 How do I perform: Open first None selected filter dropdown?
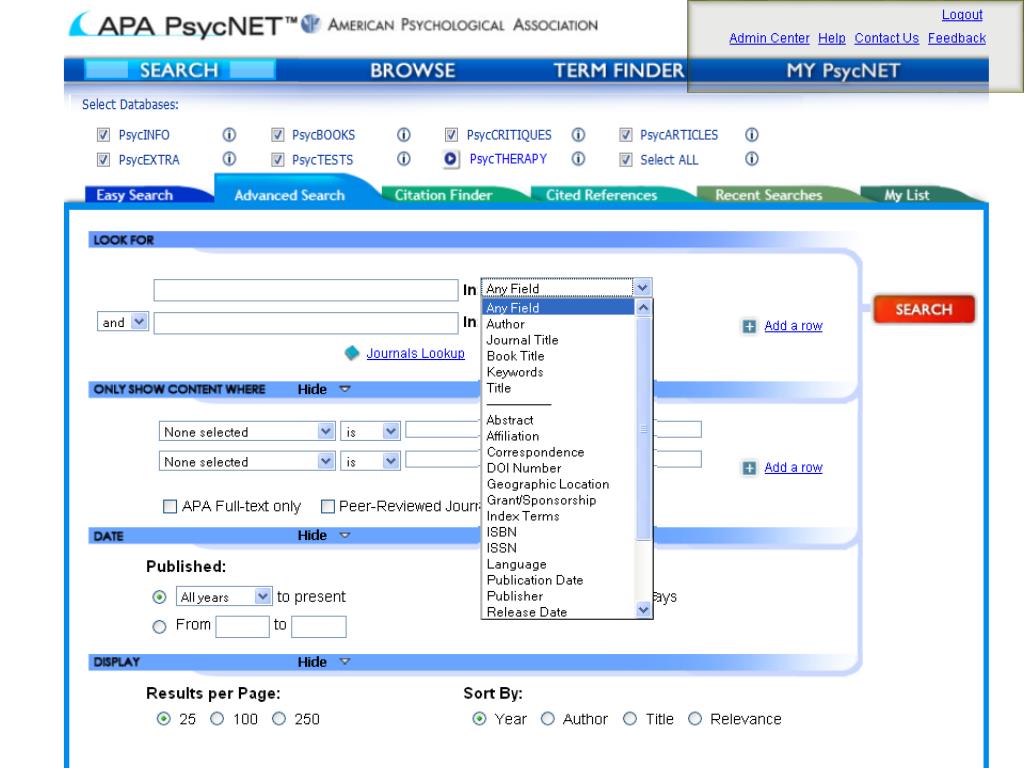(247, 432)
